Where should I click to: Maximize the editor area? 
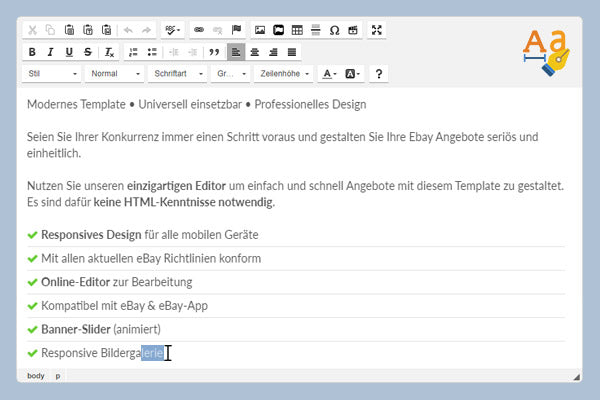click(377, 30)
